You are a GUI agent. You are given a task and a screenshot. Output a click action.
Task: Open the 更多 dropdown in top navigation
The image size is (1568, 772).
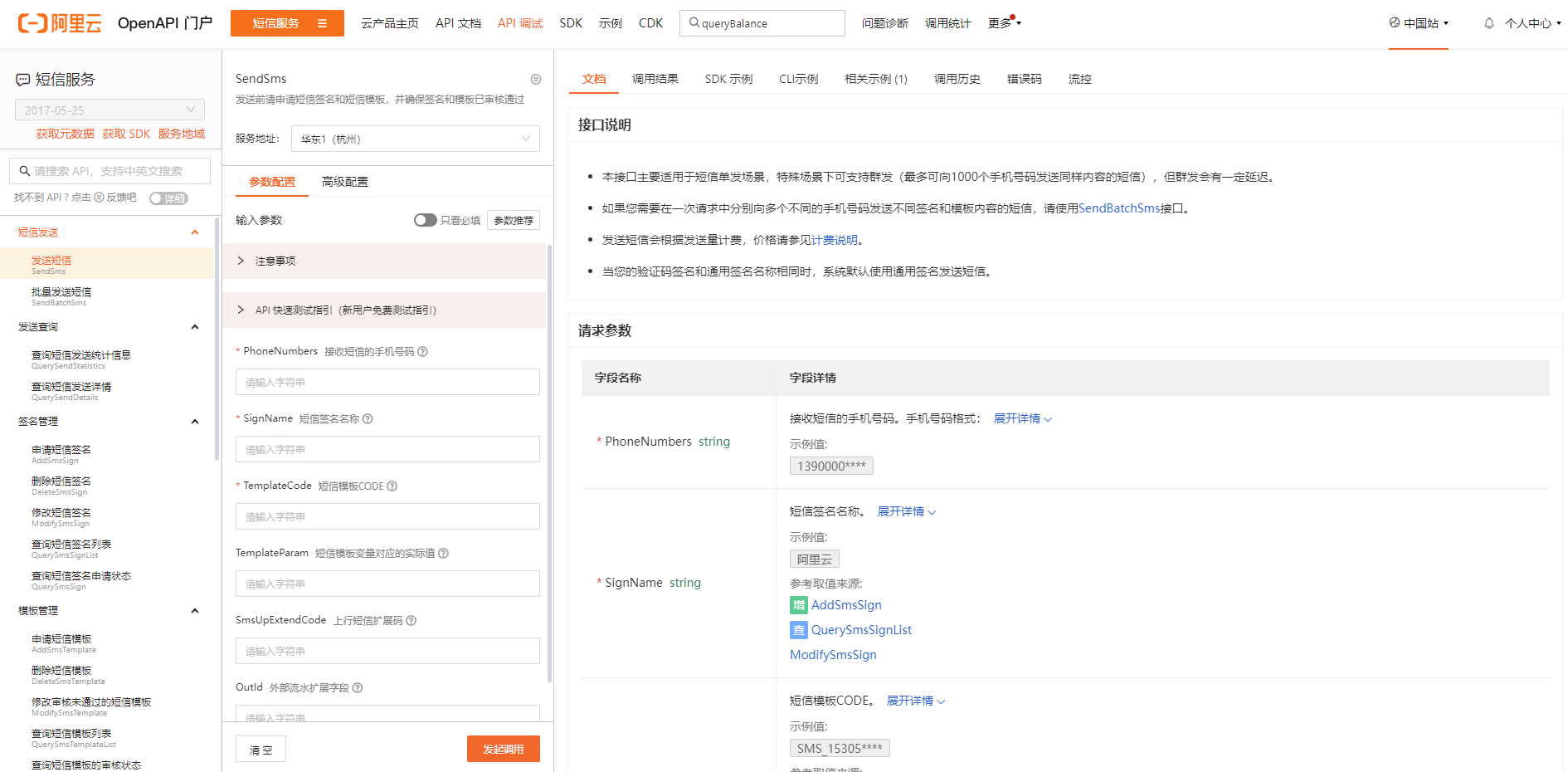pos(1004,23)
